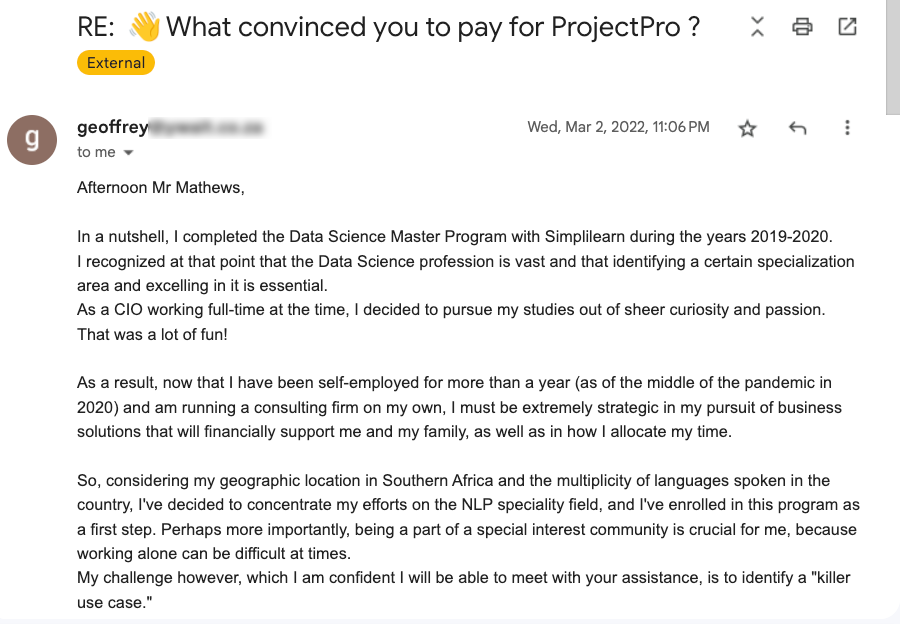
Task: Star the message from geoffrey
Action: coord(747,128)
